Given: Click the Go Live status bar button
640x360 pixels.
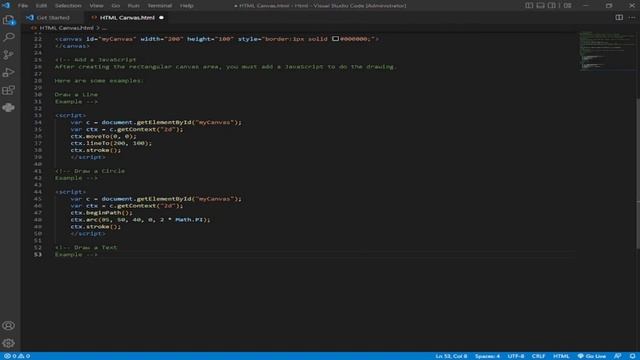Looking at the screenshot, I should point(592,356).
